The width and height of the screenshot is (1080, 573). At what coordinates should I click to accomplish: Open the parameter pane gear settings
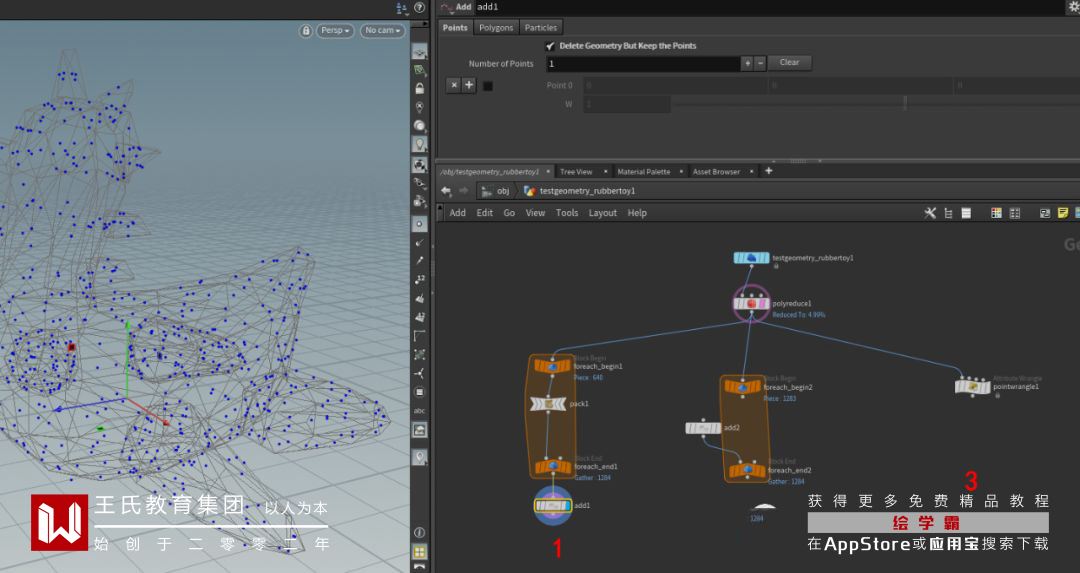pyautogui.click(x=1072, y=7)
